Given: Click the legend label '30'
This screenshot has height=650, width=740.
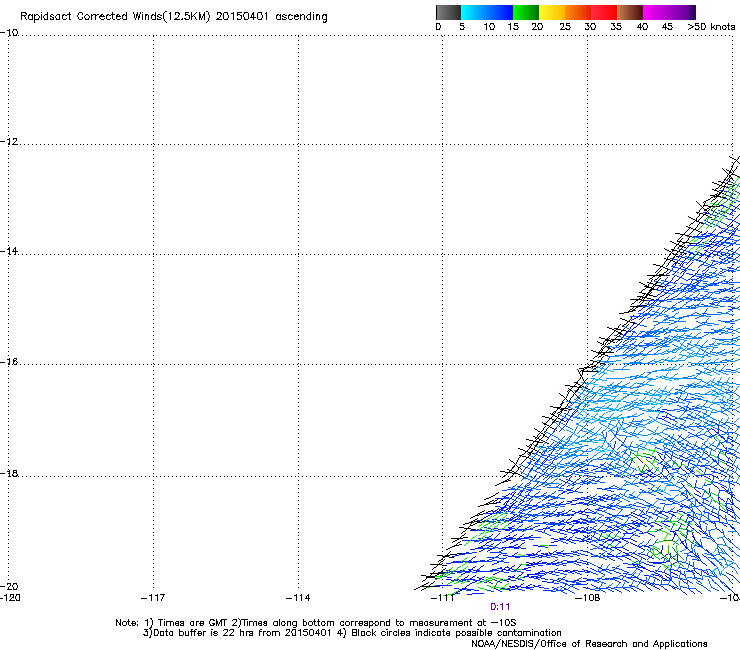Looking at the screenshot, I should click(590, 27).
